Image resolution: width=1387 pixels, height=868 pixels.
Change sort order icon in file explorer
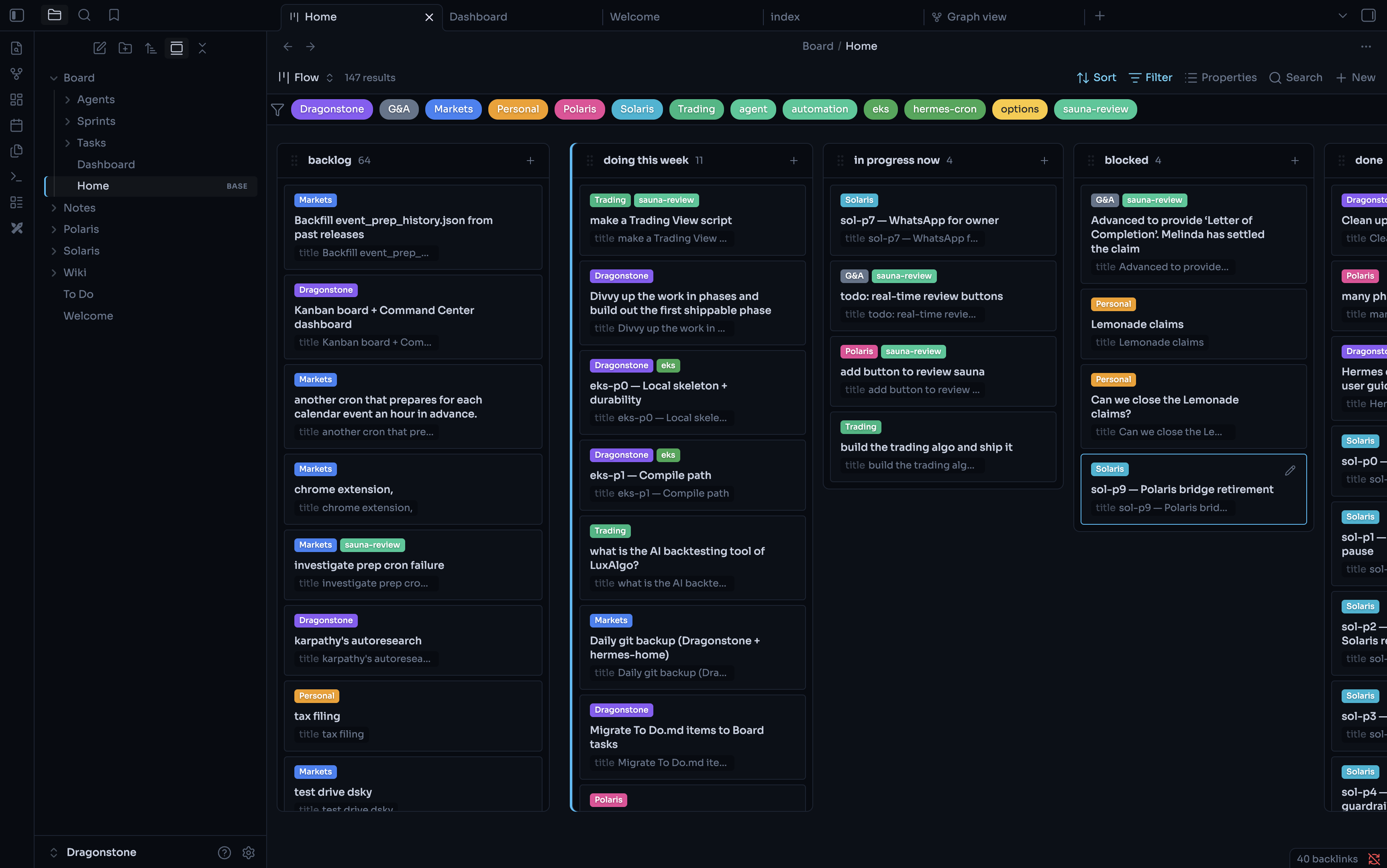pyautogui.click(x=151, y=48)
